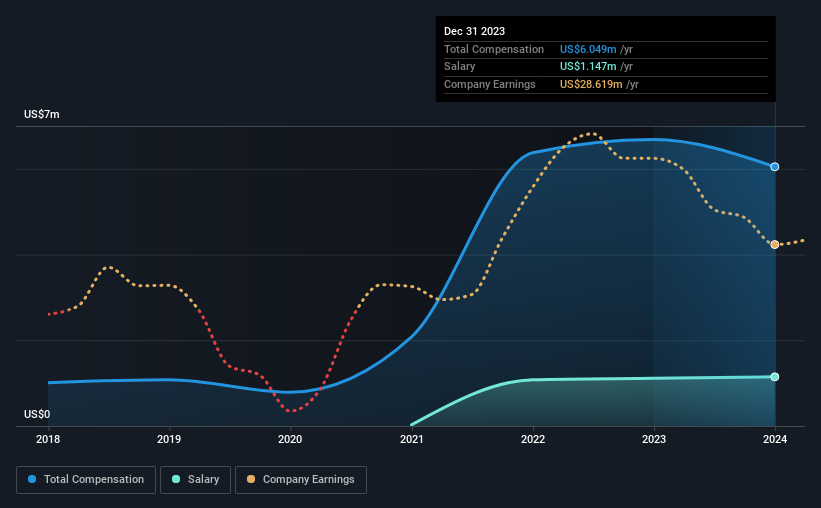Toggle the Total Compensation legend button
Viewport: 821px width, 508px height.
pos(86,480)
